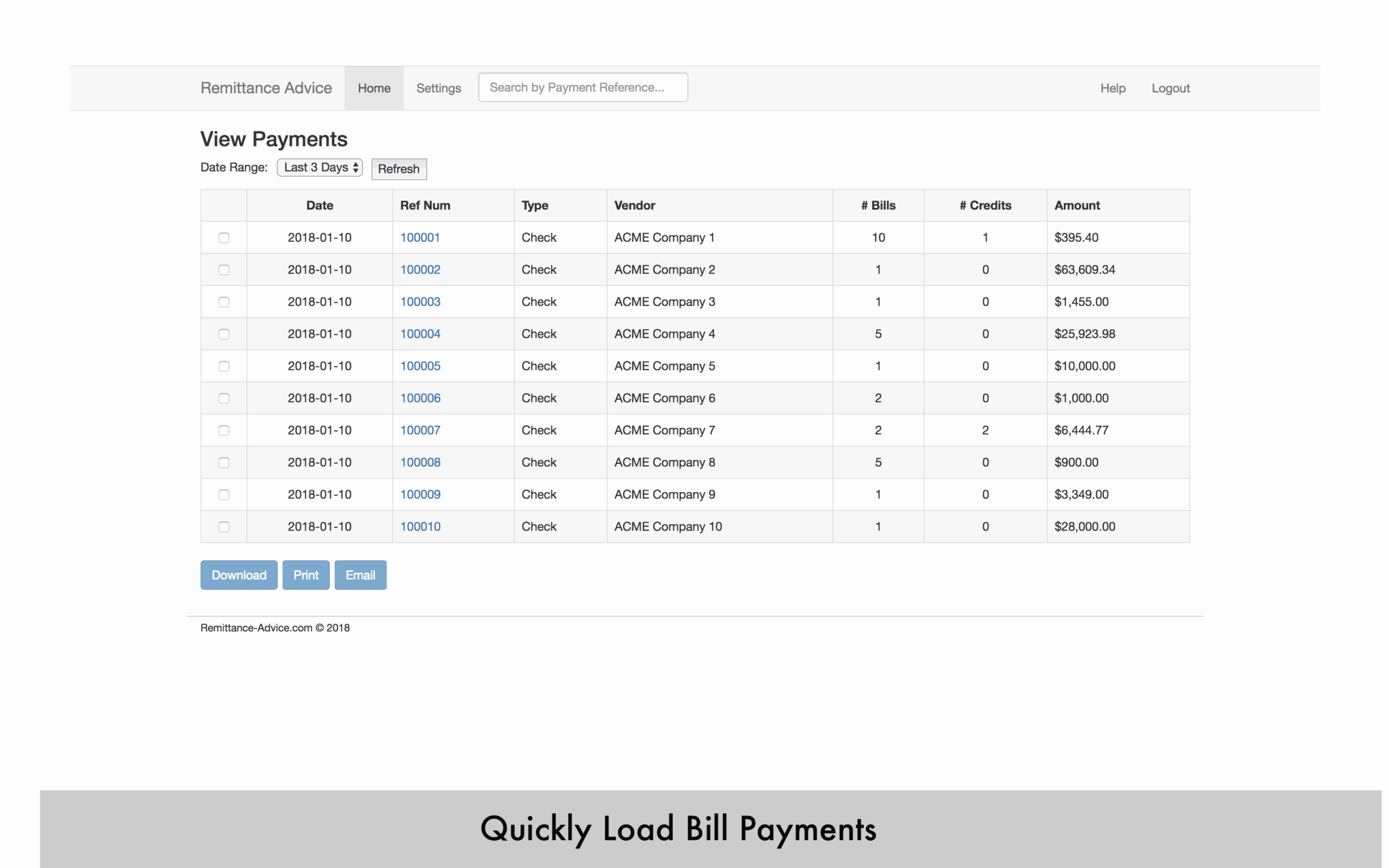Open the Home tab

374,88
